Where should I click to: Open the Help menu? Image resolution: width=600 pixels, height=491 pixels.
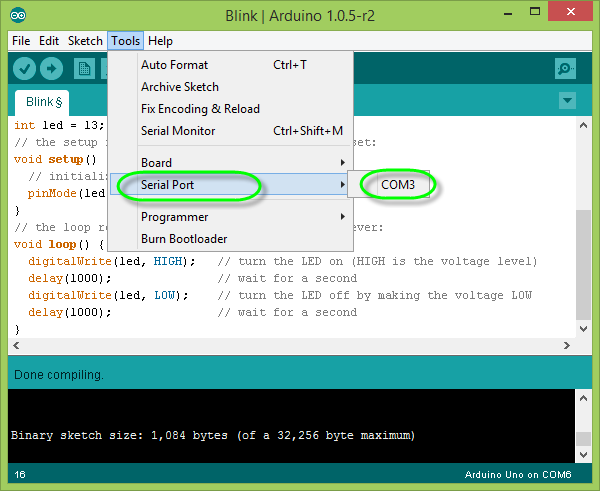[x=160, y=41]
